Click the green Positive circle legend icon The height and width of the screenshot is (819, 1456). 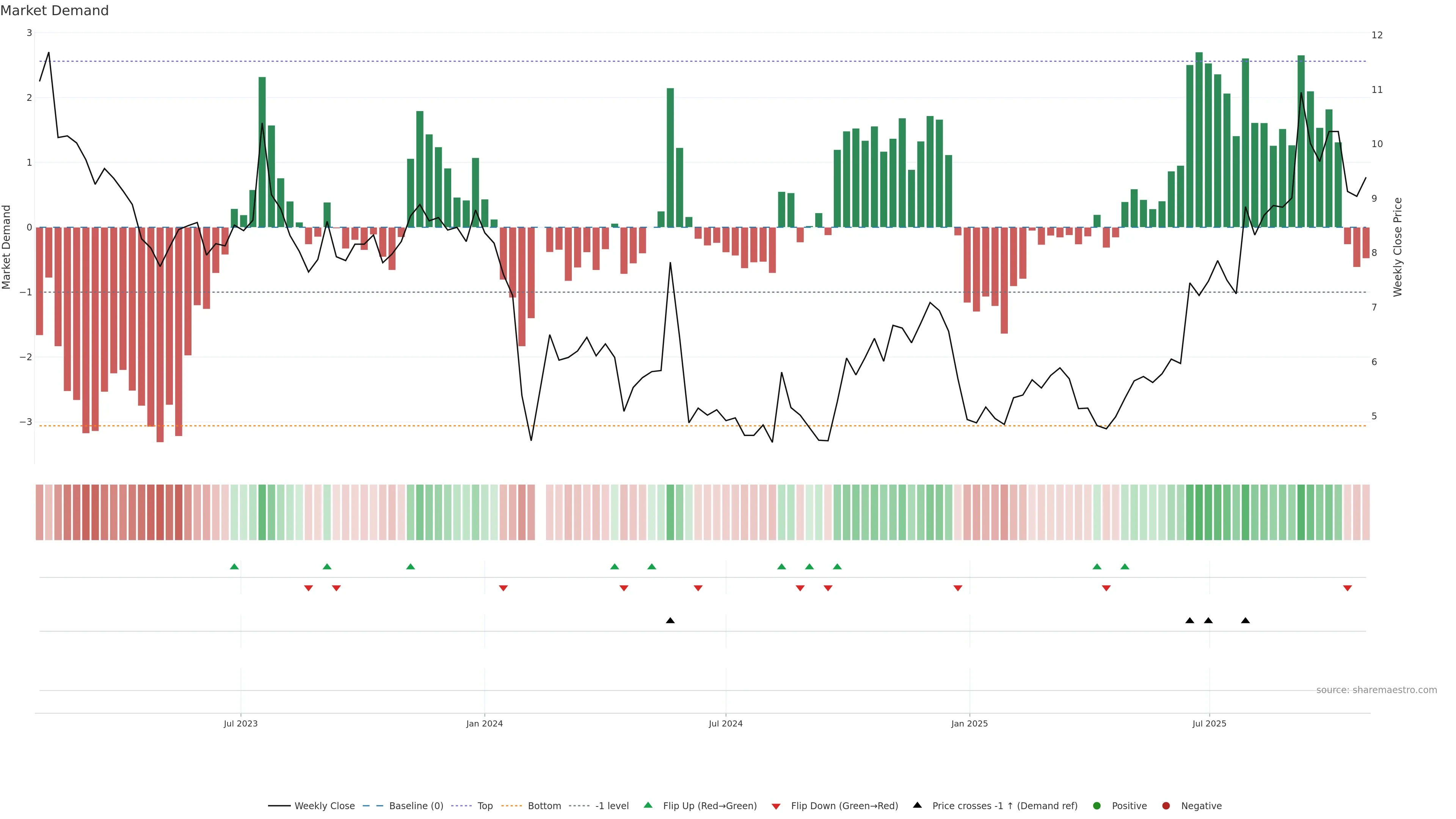click(x=1097, y=805)
